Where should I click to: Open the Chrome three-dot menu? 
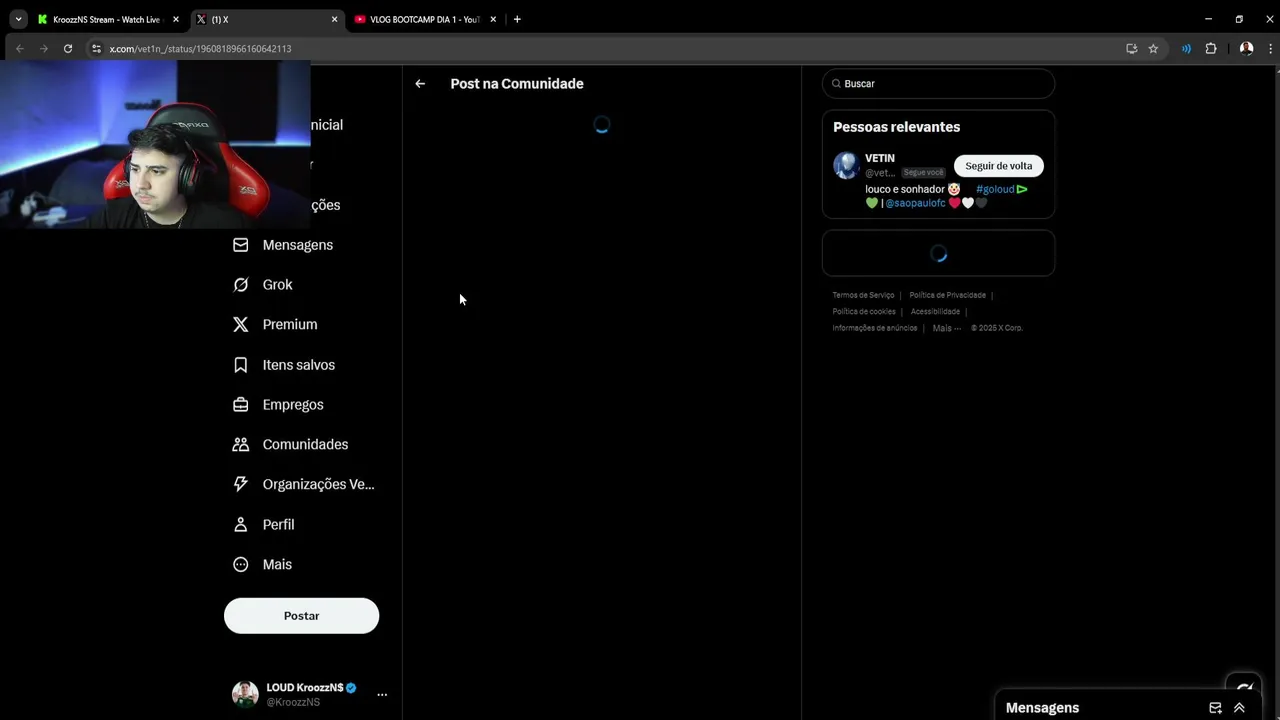(1270, 48)
